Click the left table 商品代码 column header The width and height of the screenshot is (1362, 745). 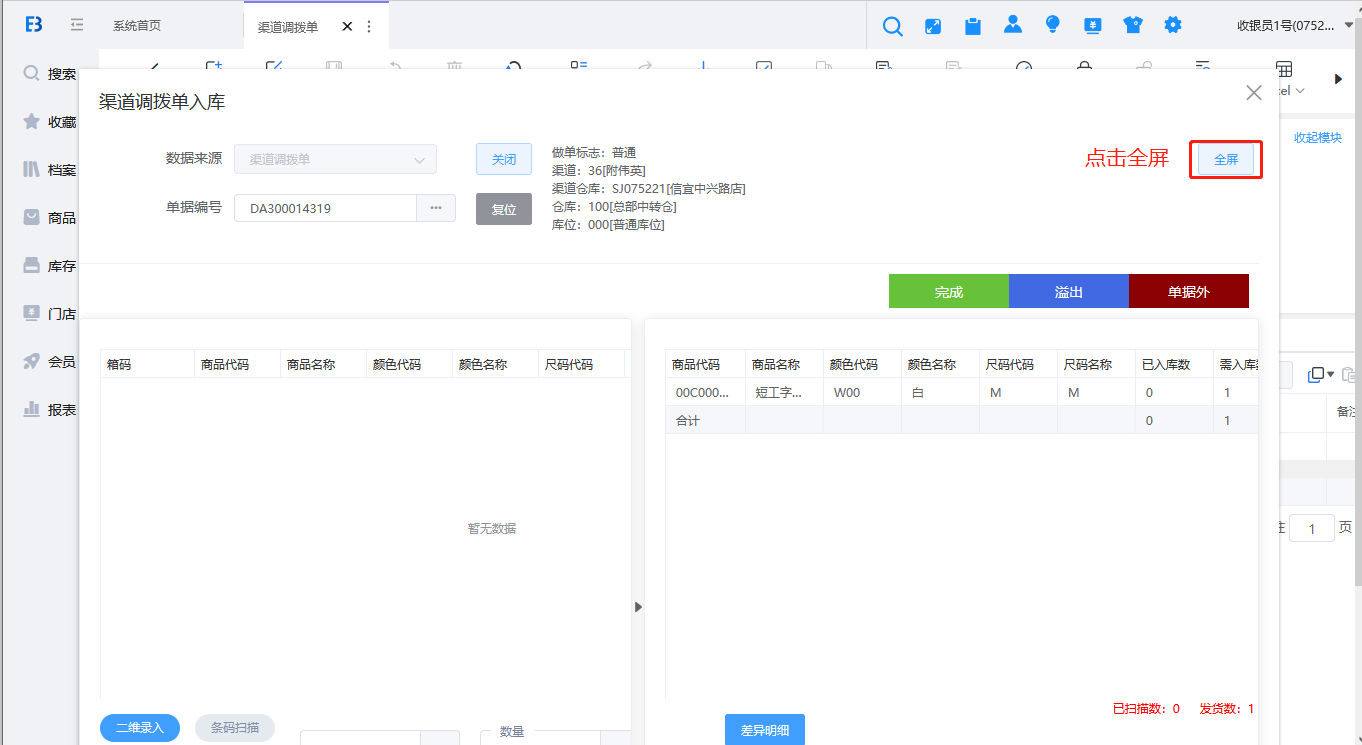[238, 364]
